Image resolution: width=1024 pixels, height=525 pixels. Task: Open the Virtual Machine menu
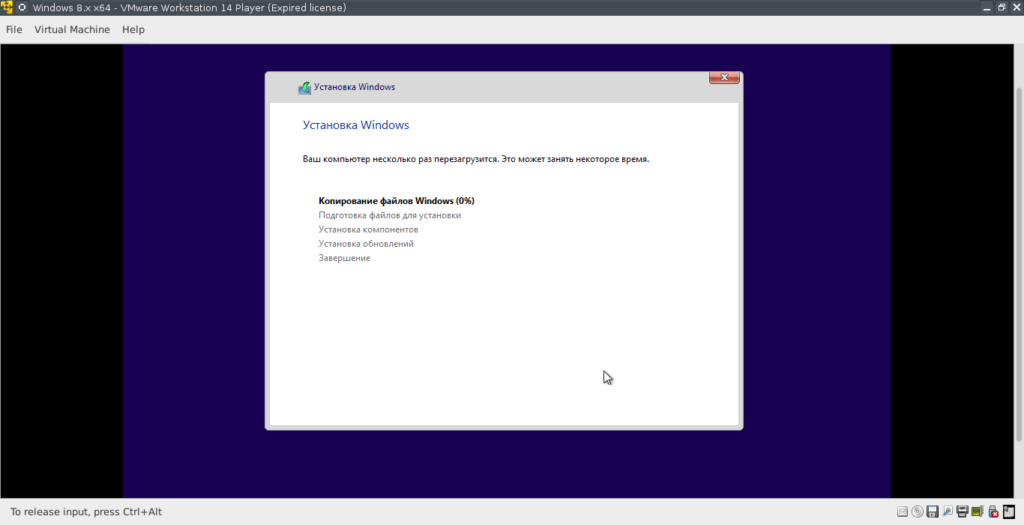pos(72,29)
